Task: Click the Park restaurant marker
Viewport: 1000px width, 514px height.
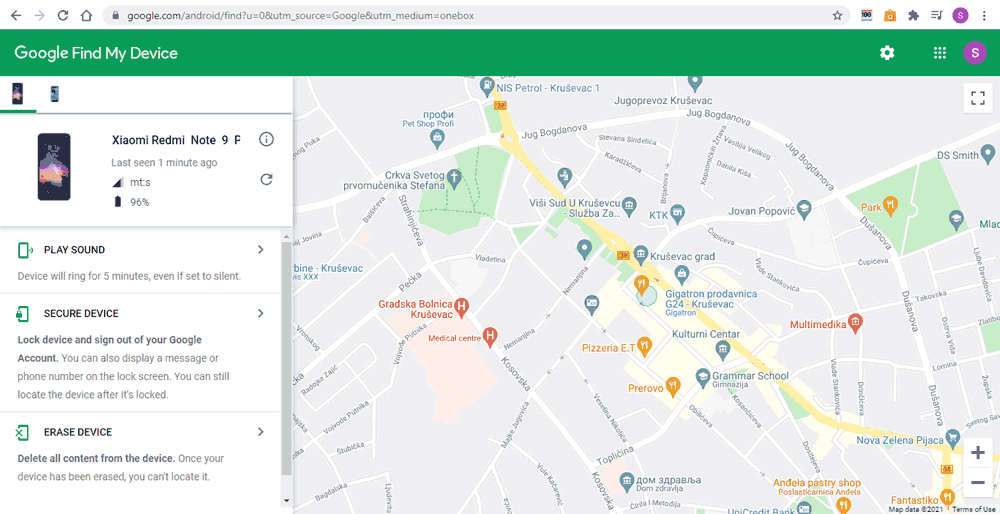Action: 891,205
